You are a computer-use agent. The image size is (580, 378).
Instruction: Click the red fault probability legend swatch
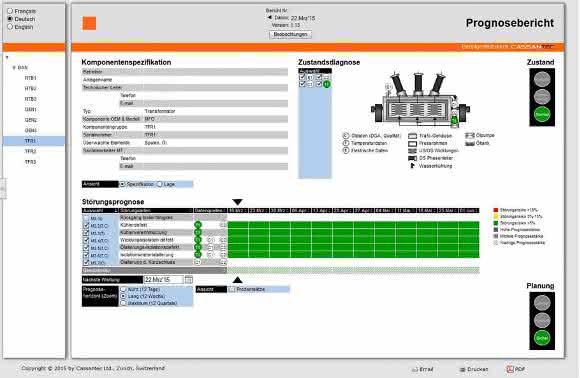[x=496, y=210]
